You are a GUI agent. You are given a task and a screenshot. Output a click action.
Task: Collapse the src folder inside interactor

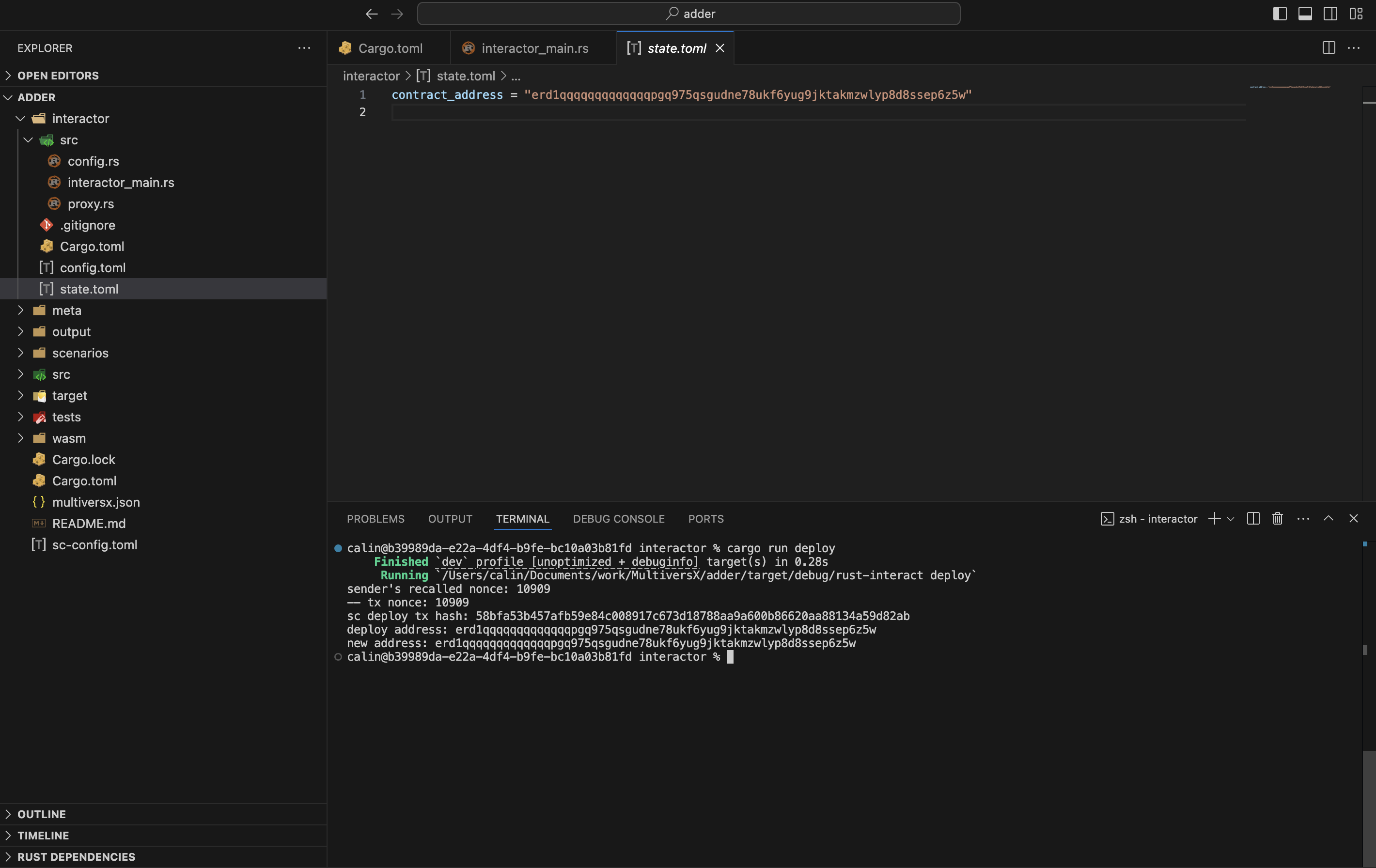click(x=163, y=140)
